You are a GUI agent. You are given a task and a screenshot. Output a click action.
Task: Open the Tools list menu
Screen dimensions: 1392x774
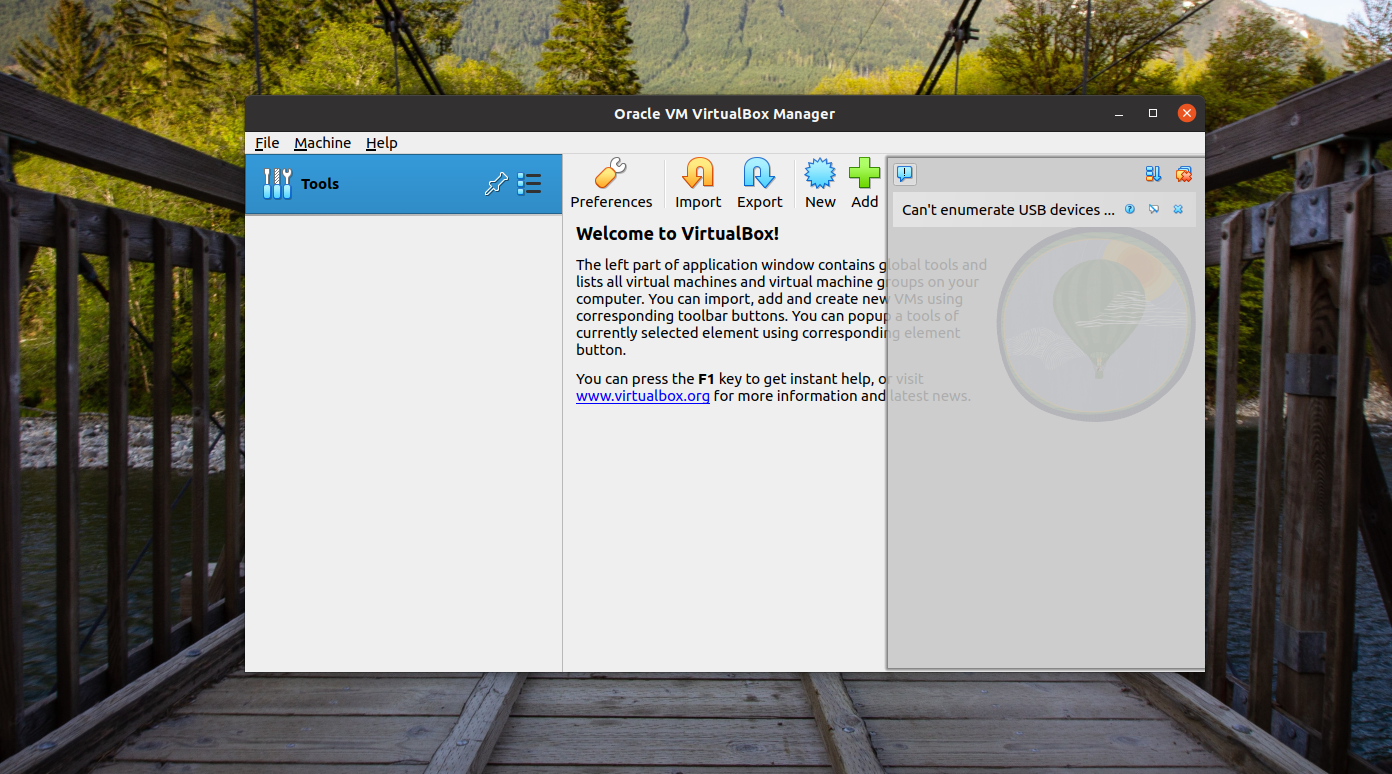pyautogui.click(x=529, y=184)
